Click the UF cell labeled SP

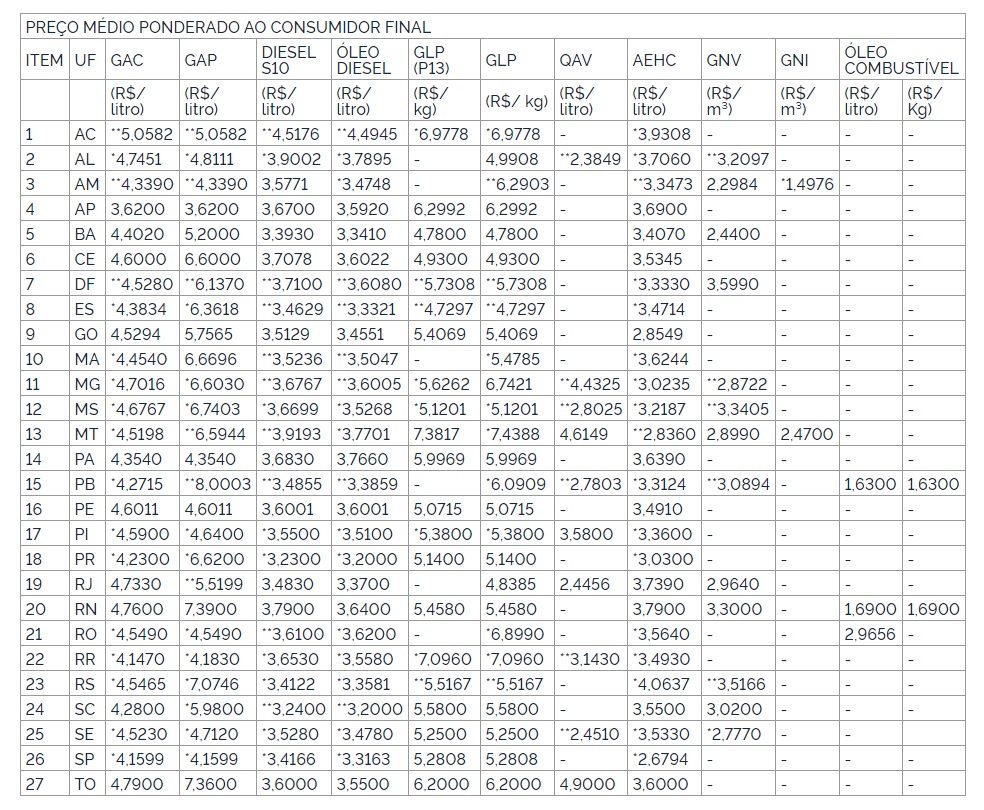[x=85, y=759]
